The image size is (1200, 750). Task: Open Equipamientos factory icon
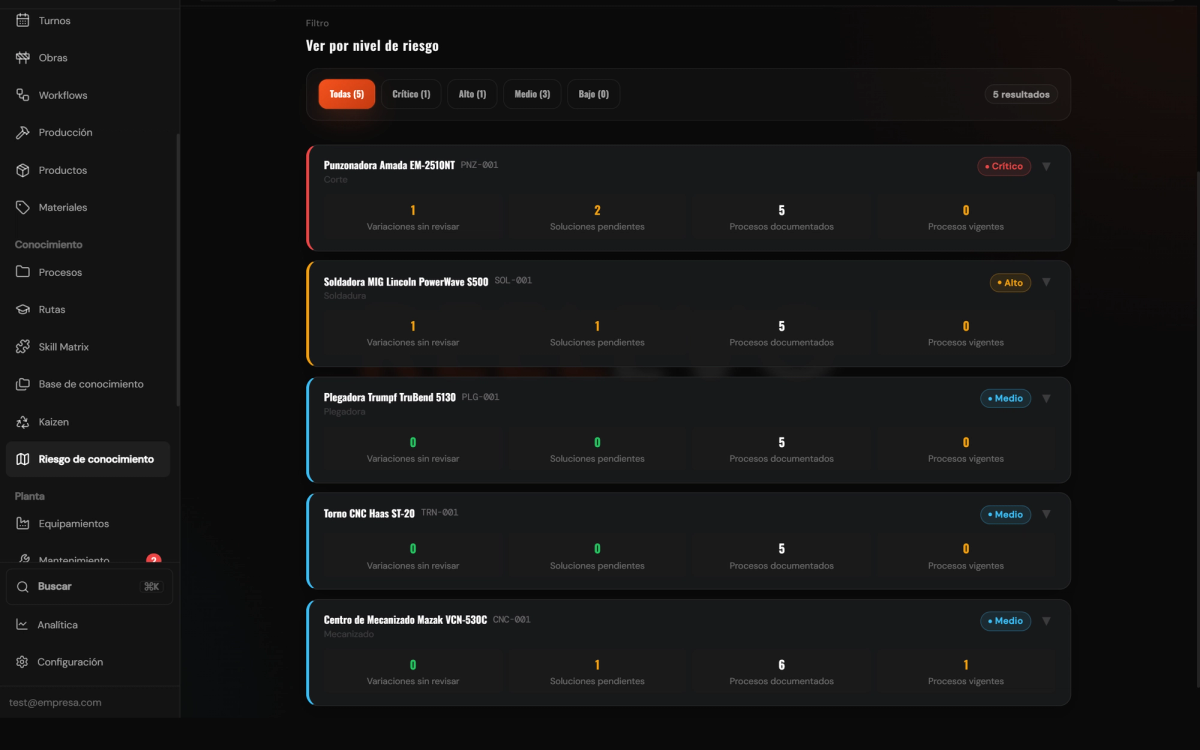click(x=23, y=523)
